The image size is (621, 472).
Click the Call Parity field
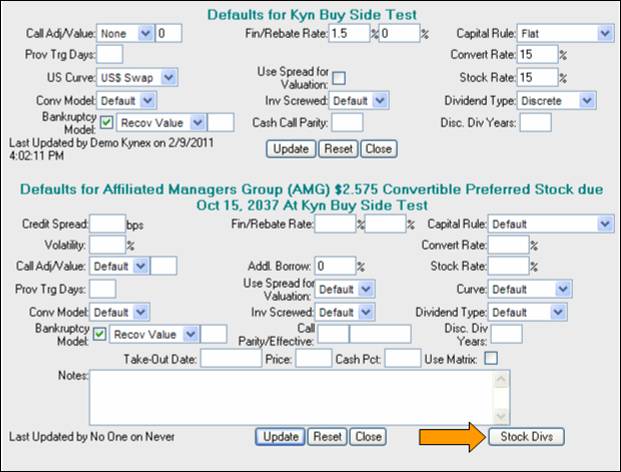[x=333, y=335]
